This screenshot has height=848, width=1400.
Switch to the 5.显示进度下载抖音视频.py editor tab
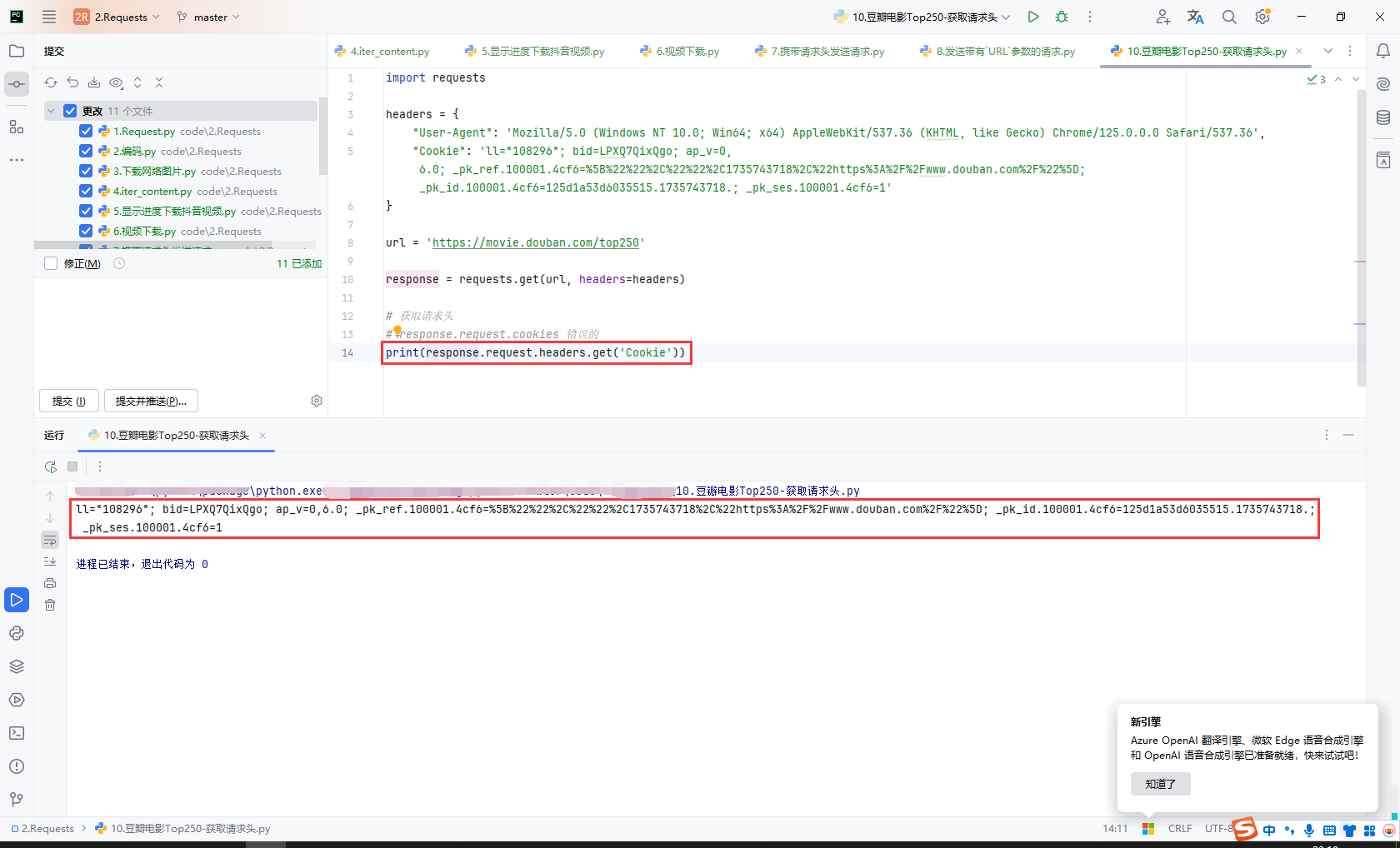(x=535, y=51)
